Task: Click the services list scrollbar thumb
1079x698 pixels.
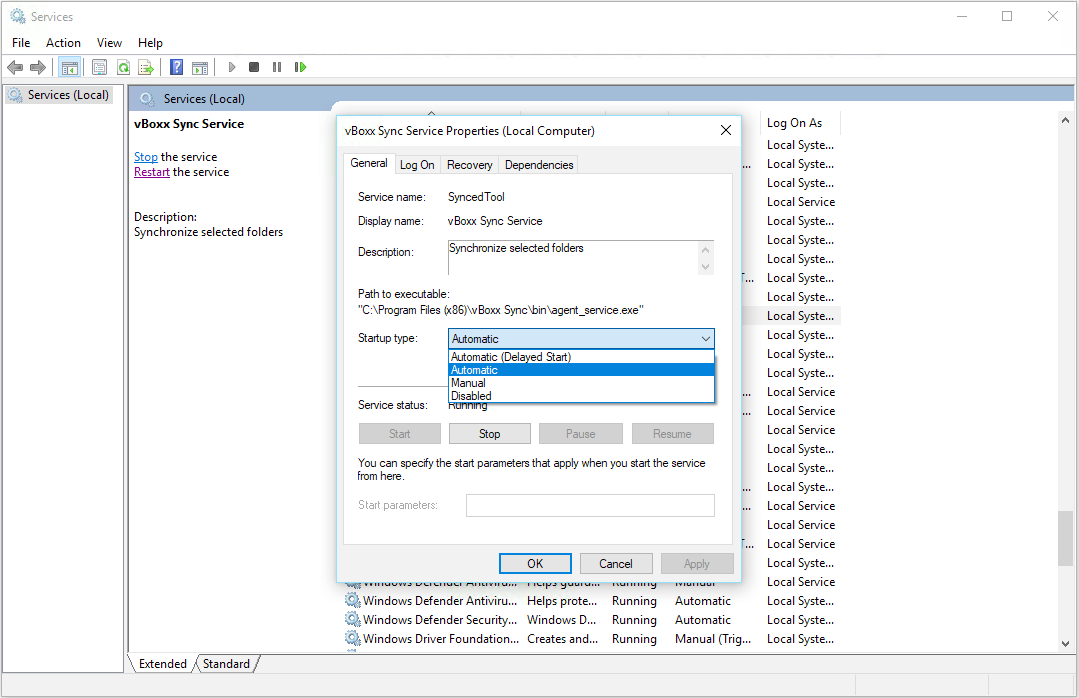Action: pyautogui.click(x=1065, y=538)
